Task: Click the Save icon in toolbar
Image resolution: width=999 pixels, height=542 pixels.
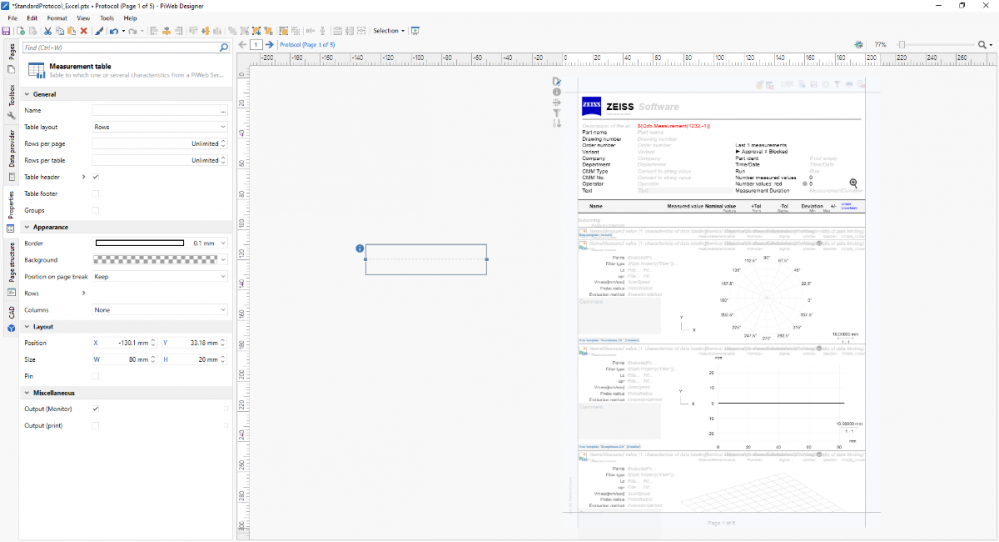Action: [x=7, y=31]
